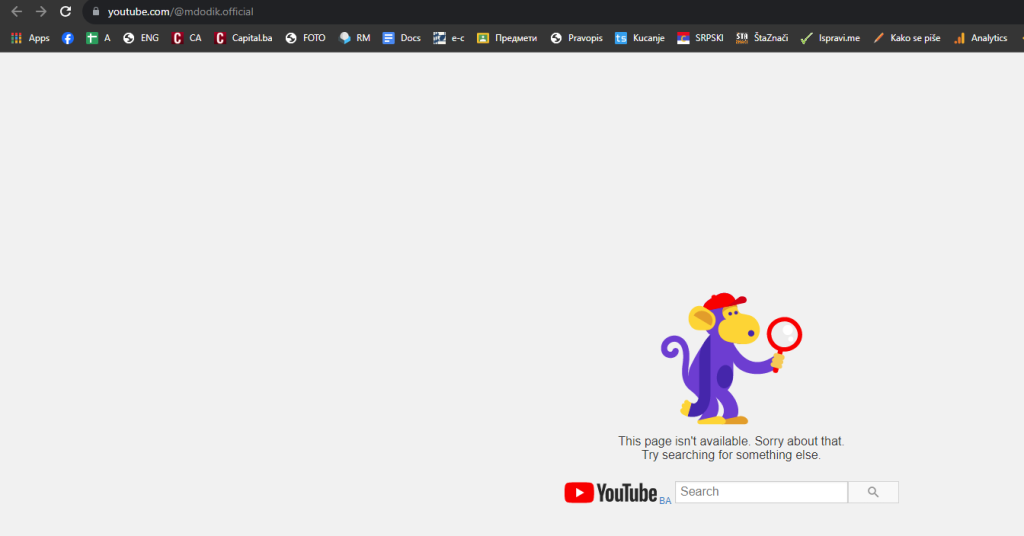Open the Kucanje bookmark
This screenshot has height=536, width=1024.
point(640,38)
